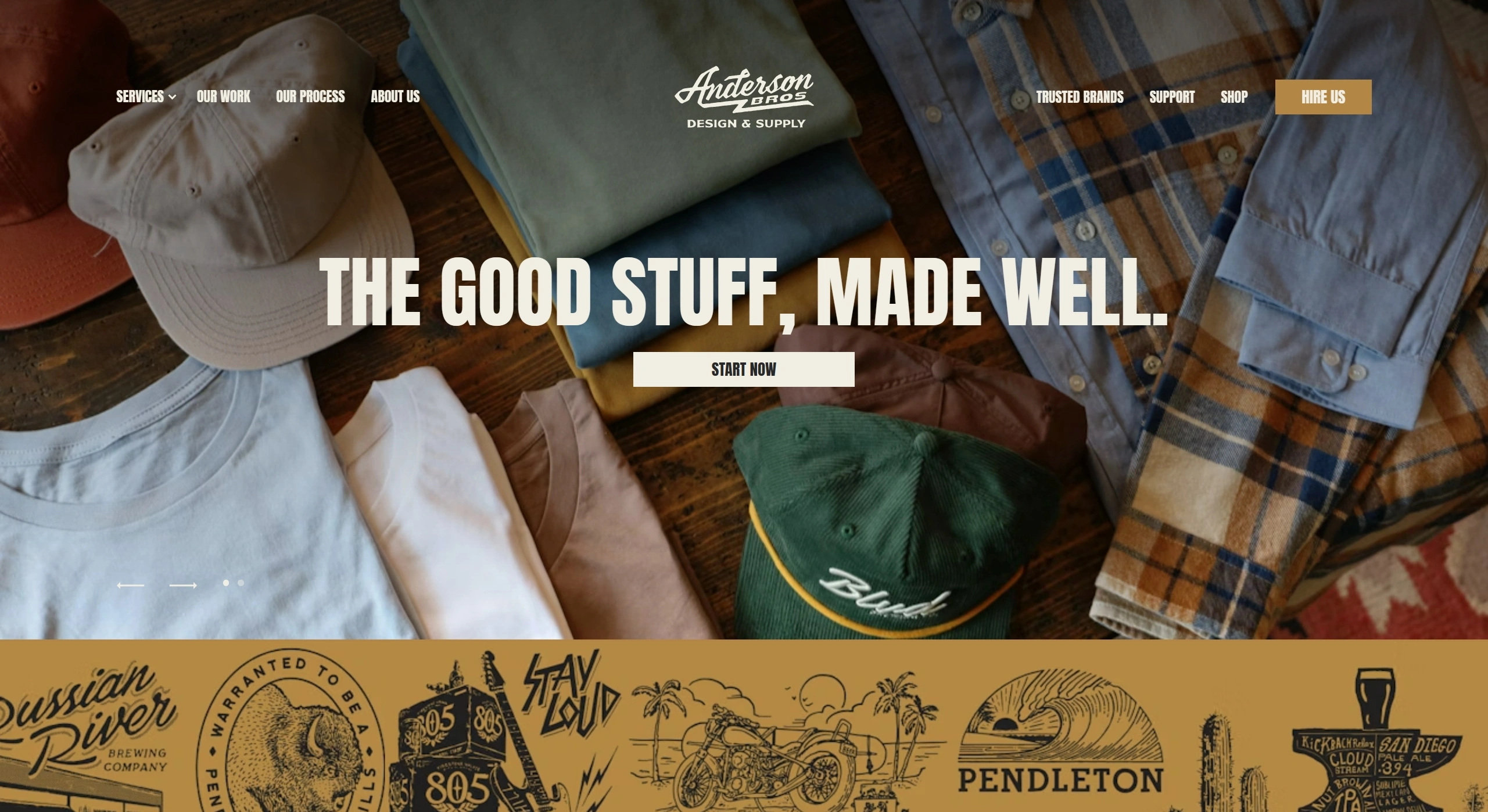The width and height of the screenshot is (1488, 812).
Task: Open the Our Work page
Action: (224, 96)
